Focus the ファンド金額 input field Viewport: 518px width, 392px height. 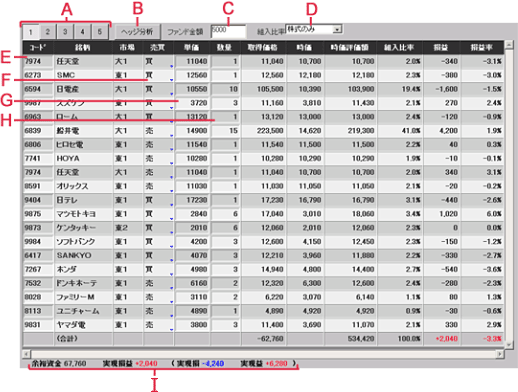tap(228, 31)
